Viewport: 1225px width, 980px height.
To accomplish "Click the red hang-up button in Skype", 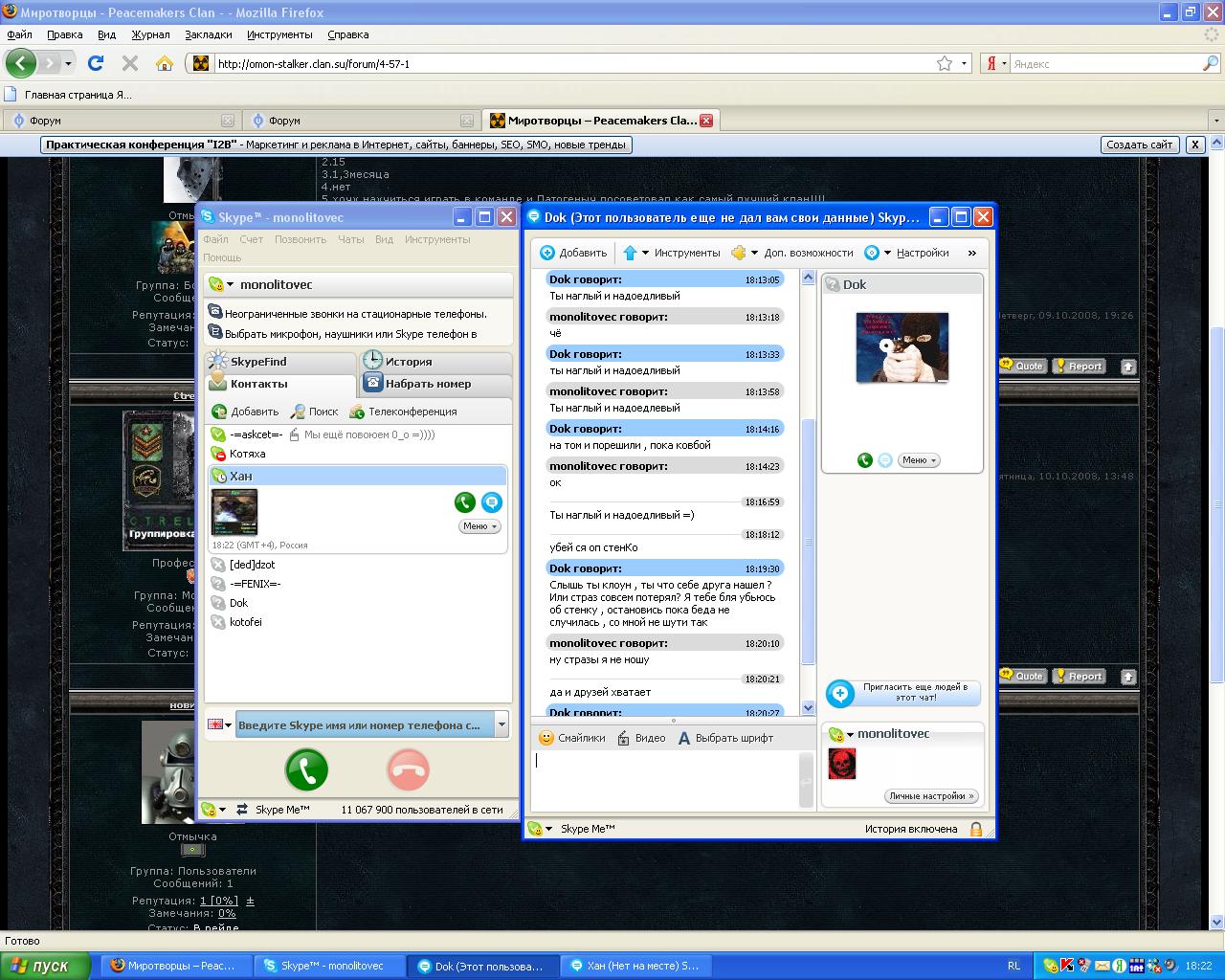I will (x=409, y=769).
